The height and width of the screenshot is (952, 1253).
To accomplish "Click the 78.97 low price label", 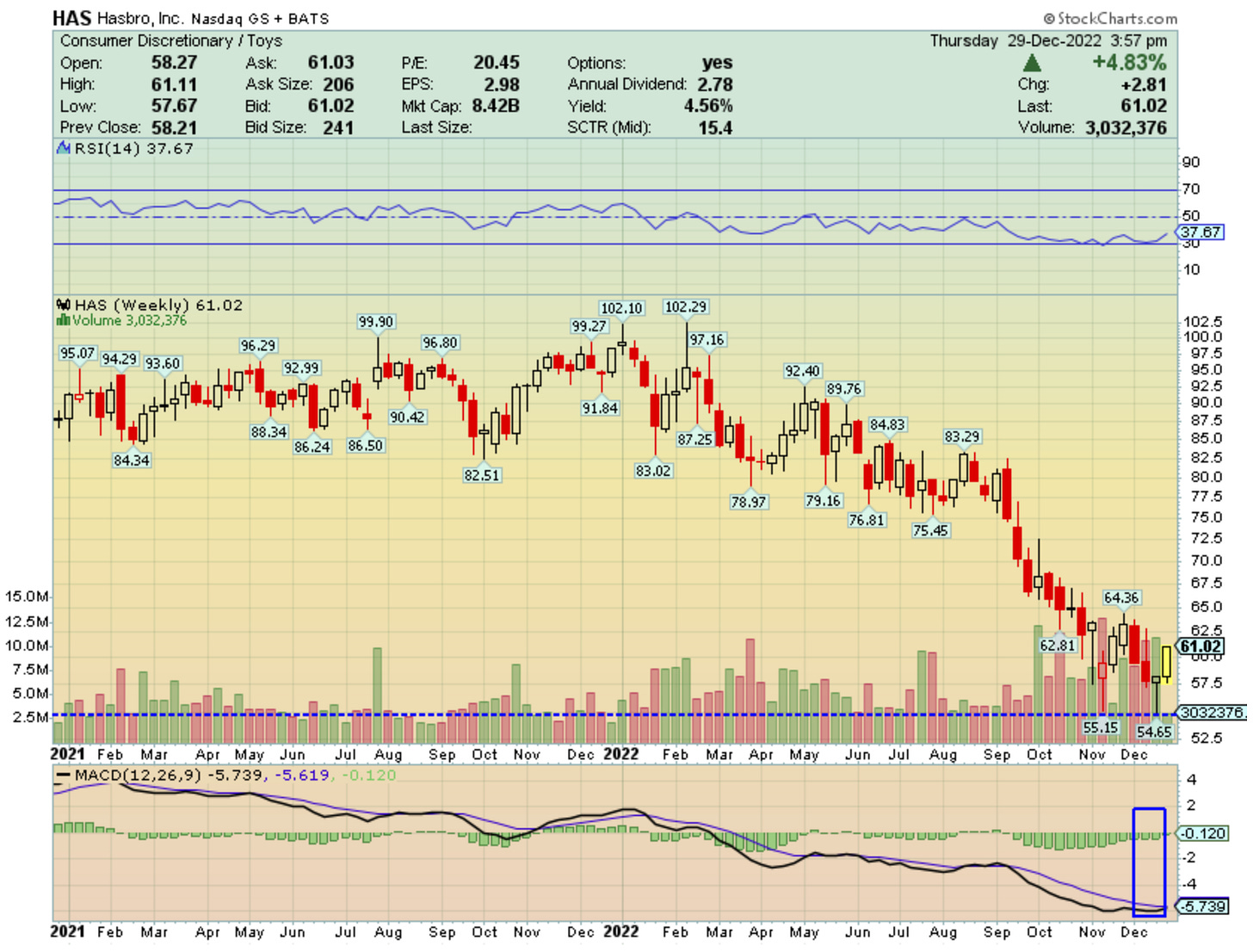I will click(x=749, y=502).
